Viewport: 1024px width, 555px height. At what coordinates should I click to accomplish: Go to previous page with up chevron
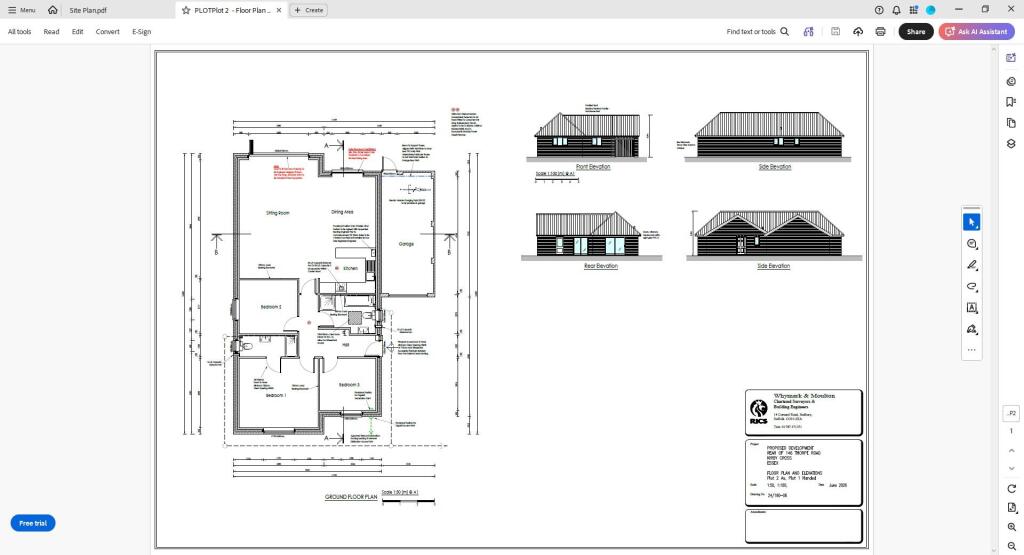(x=1012, y=451)
